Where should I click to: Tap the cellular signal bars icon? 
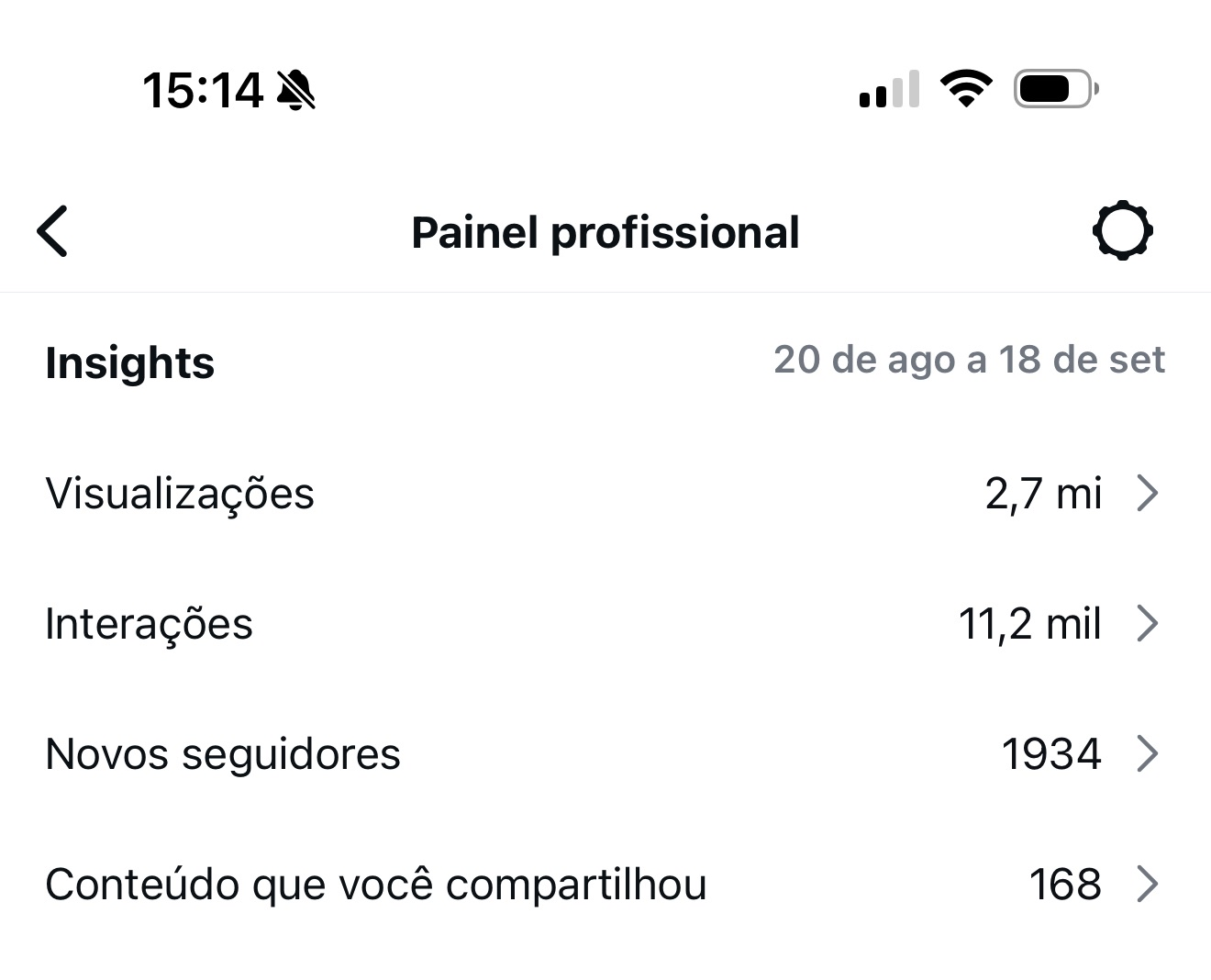click(x=888, y=90)
